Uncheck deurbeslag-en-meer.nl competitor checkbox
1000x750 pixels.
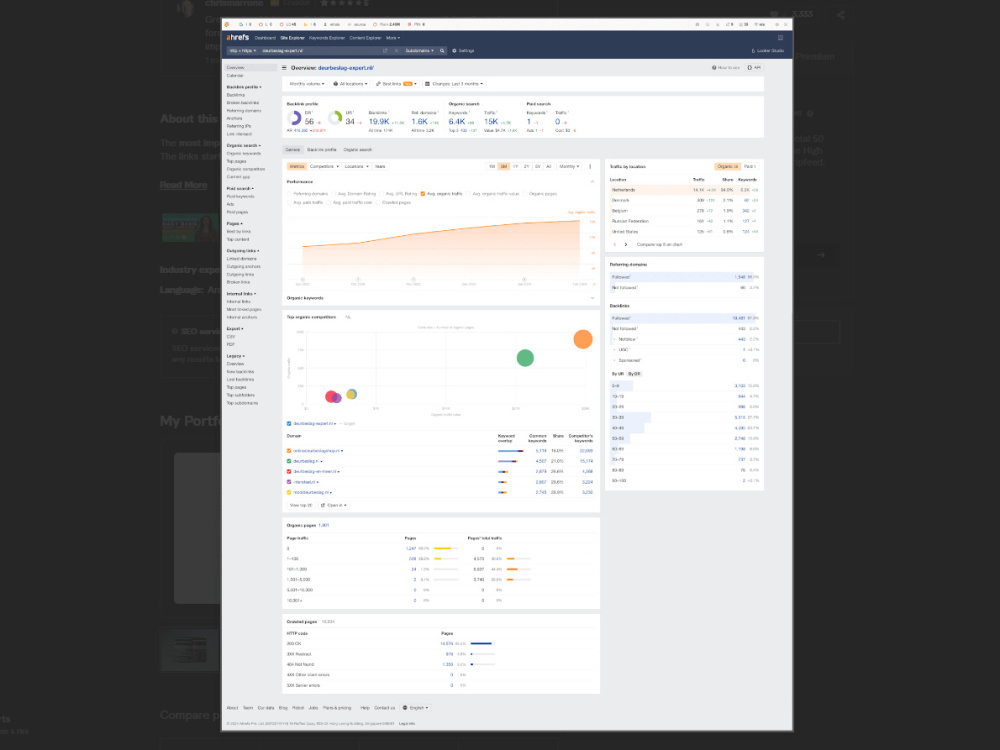289,471
